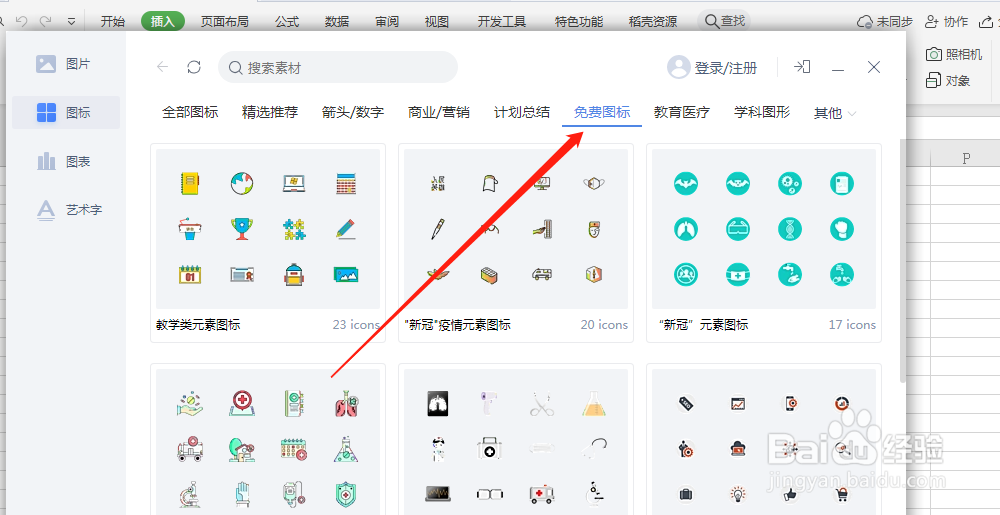Pin the panel with dock icon
The image size is (1000, 515).
coord(802,66)
